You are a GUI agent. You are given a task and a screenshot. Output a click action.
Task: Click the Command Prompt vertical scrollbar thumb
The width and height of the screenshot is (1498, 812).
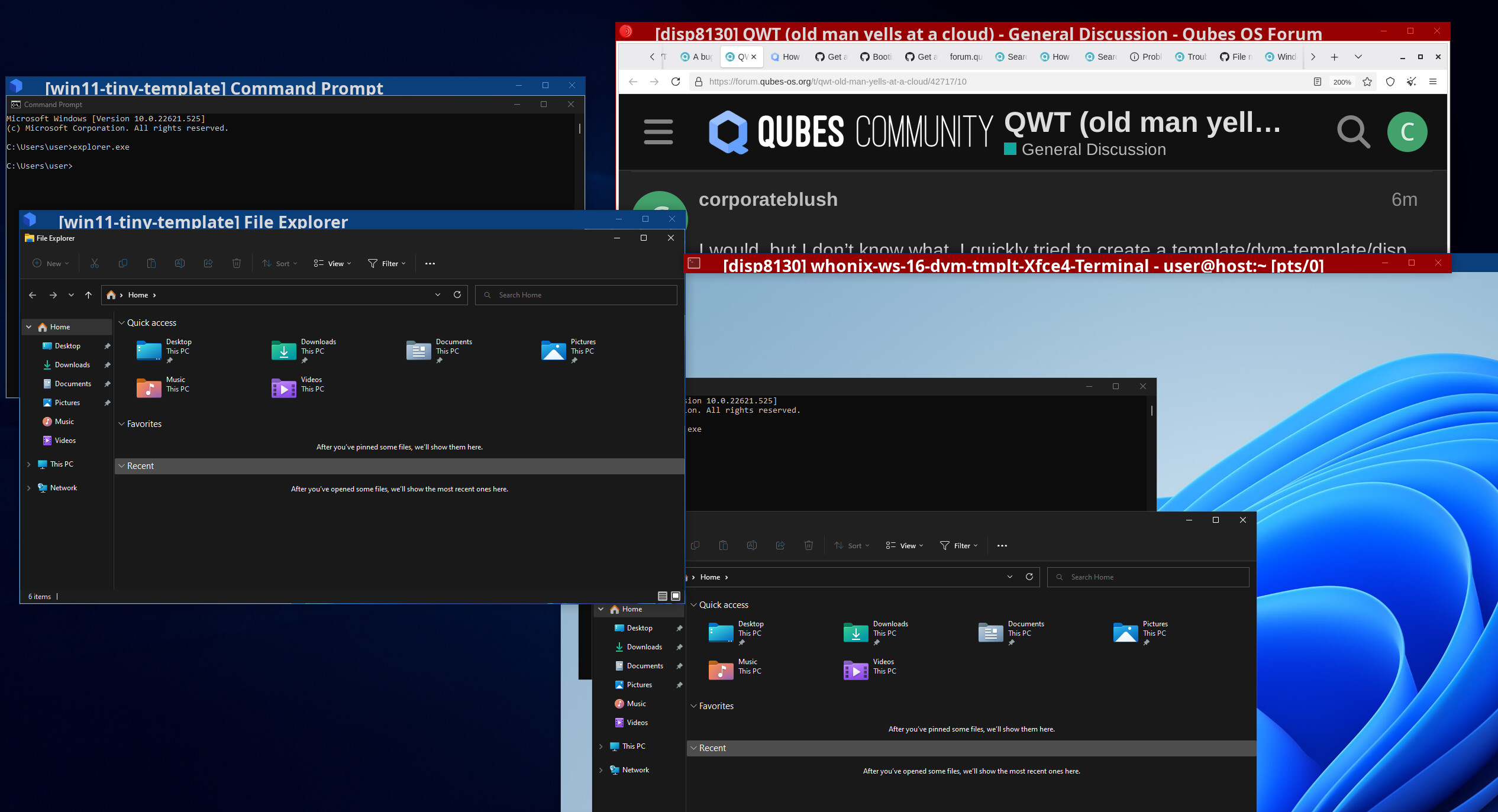(579, 128)
